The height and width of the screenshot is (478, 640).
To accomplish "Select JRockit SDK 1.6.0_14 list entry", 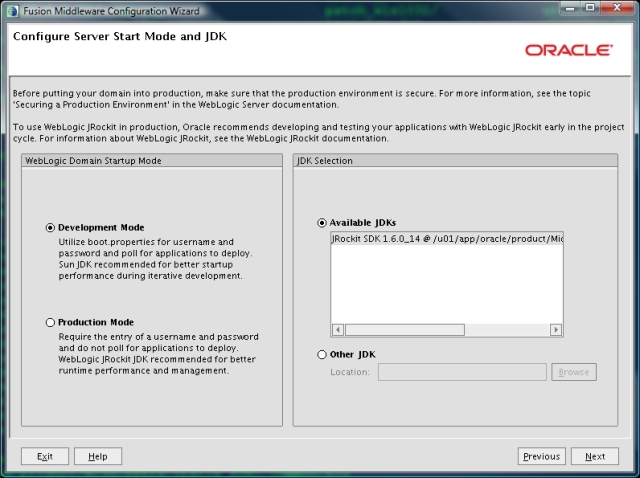I will [447, 239].
